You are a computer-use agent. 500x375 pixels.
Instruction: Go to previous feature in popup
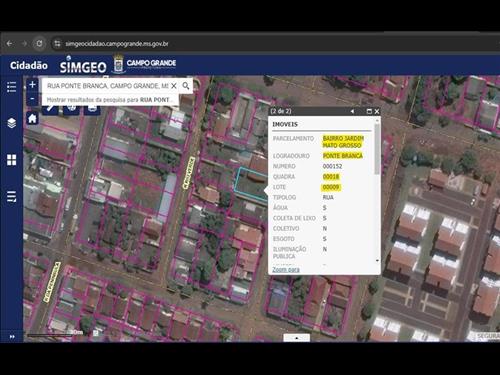(352, 111)
